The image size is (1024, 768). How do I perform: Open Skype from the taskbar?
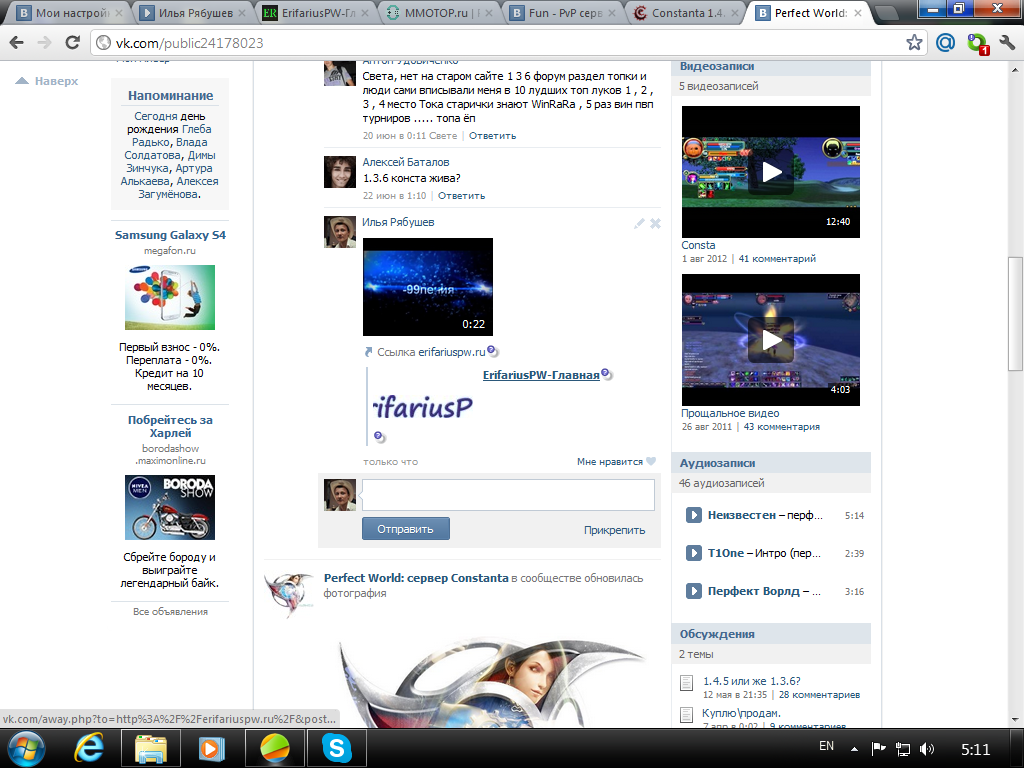337,748
